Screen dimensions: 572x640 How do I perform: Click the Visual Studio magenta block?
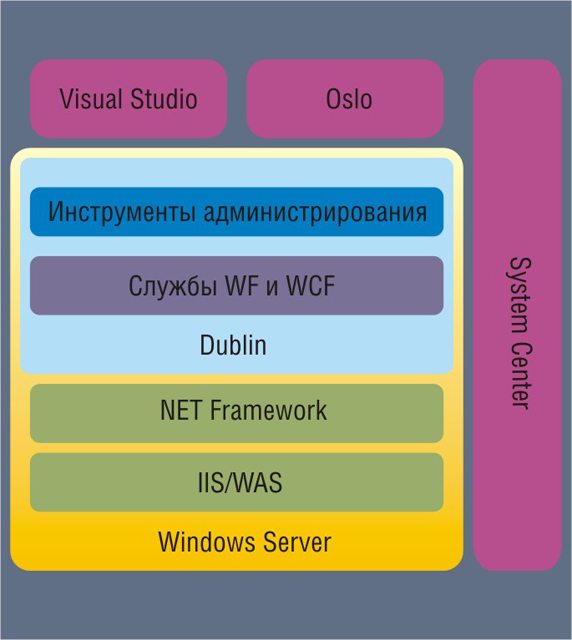tap(128, 99)
